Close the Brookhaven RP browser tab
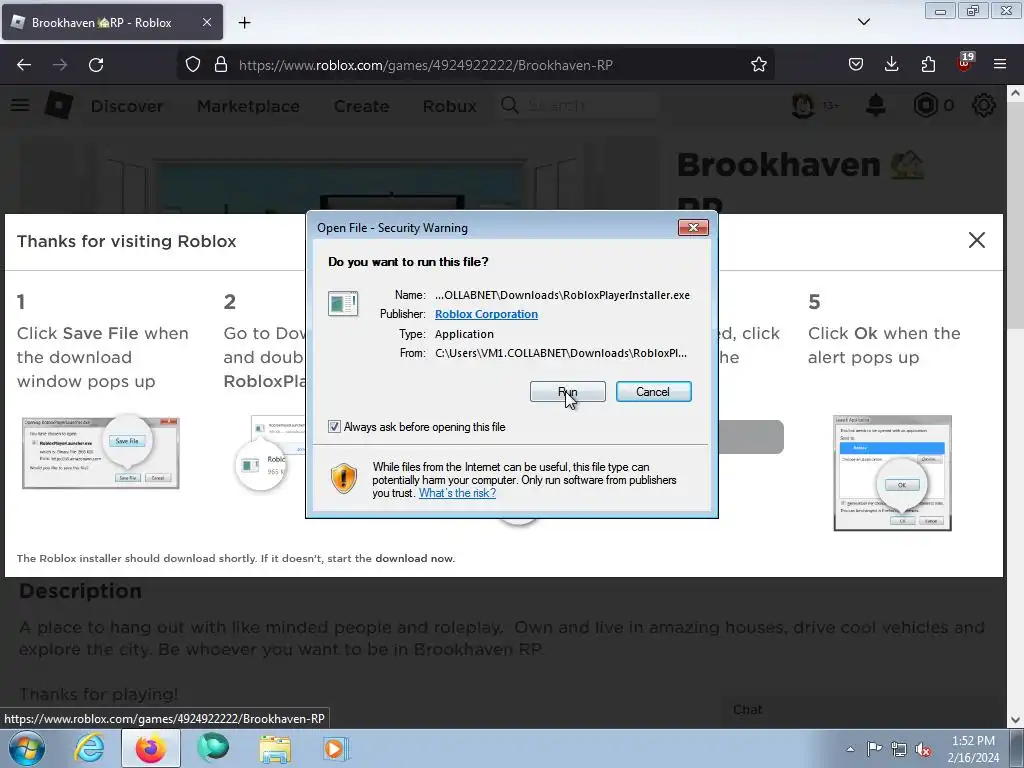The width and height of the screenshot is (1024, 768). click(206, 22)
